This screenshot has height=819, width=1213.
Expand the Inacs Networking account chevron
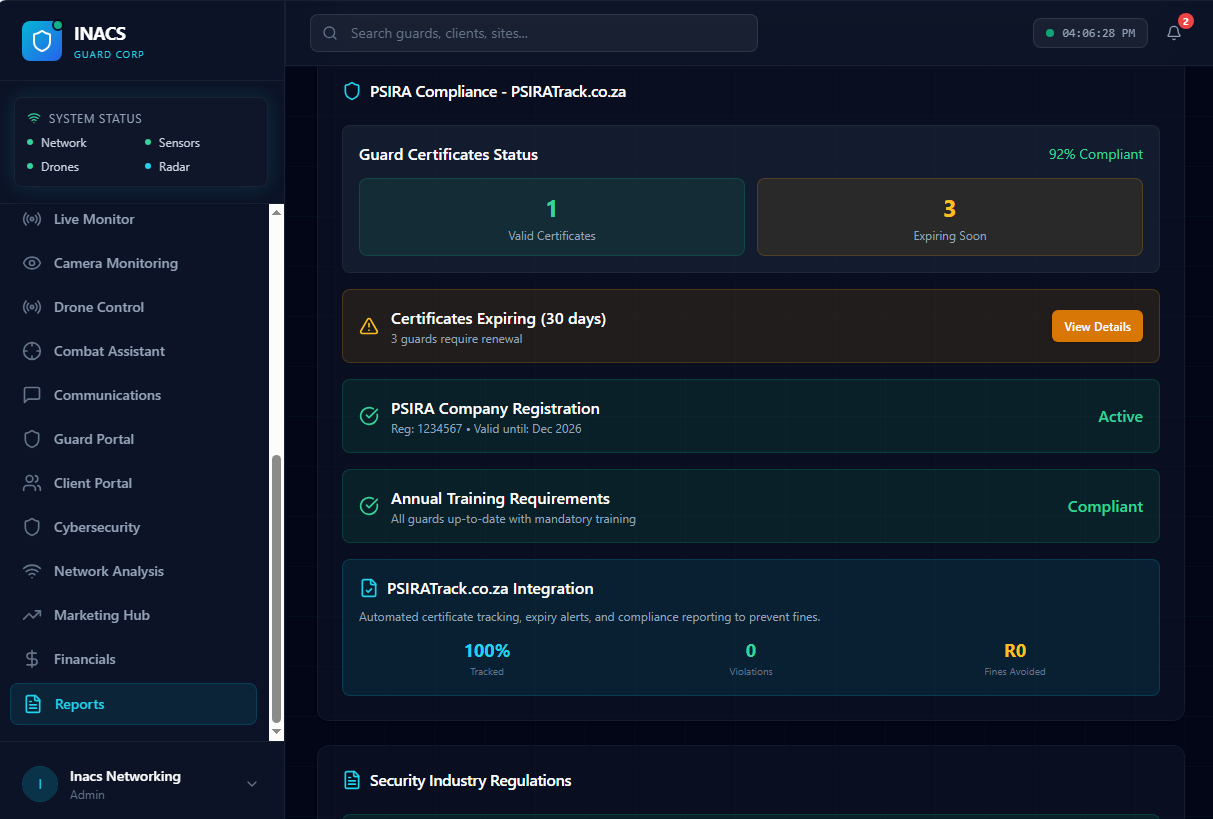click(x=252, y=784)
